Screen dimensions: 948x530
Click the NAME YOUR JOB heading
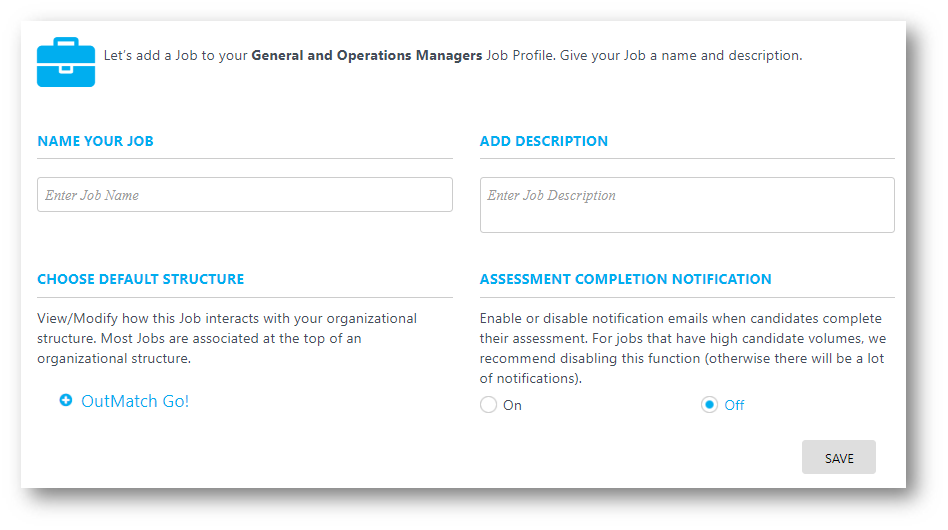[x=96, y=141]
